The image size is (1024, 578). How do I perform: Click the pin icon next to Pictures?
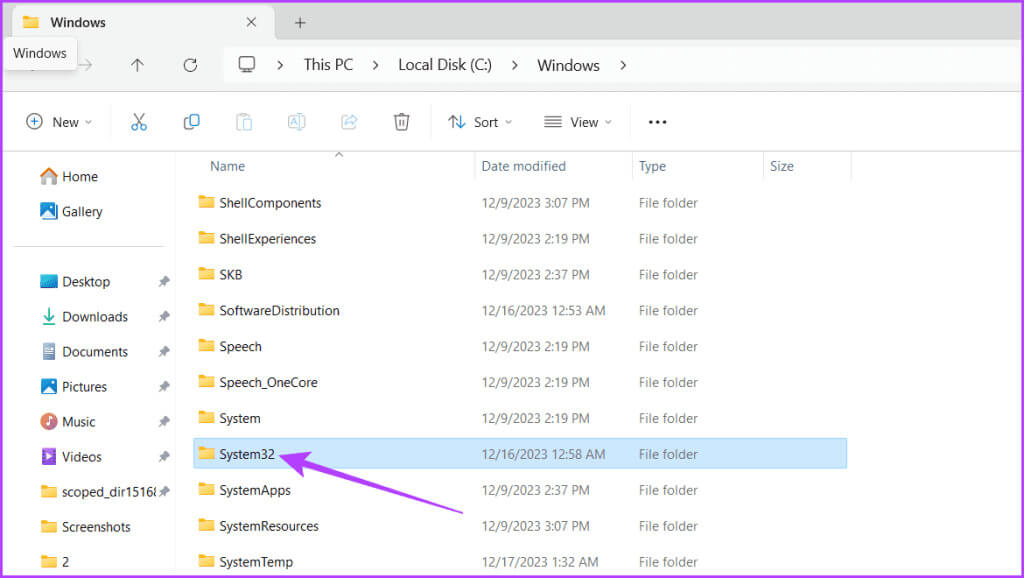[164, 387]
